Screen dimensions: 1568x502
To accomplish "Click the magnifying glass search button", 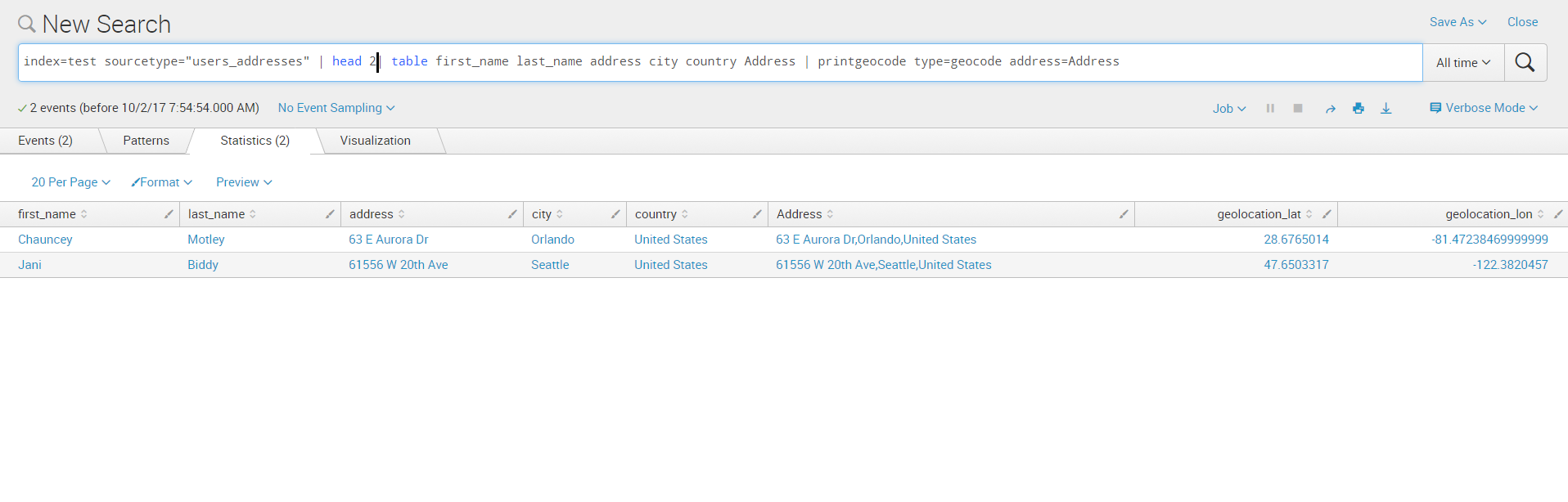I will (1525, 62).
